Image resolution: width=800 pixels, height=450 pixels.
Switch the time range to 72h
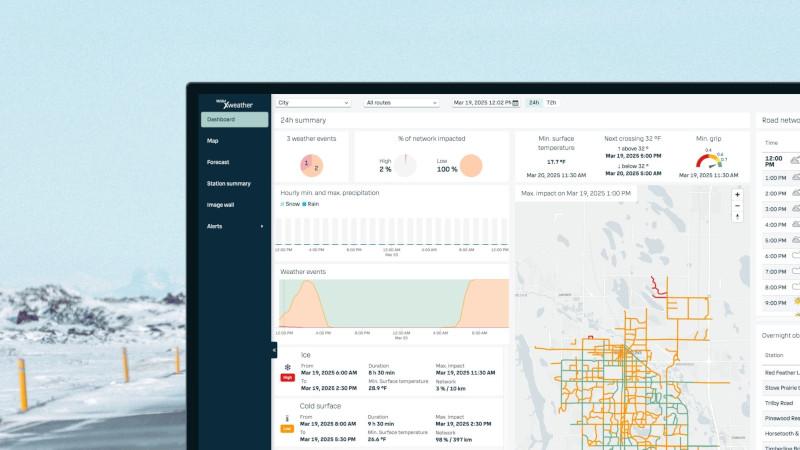click(552, 103)
